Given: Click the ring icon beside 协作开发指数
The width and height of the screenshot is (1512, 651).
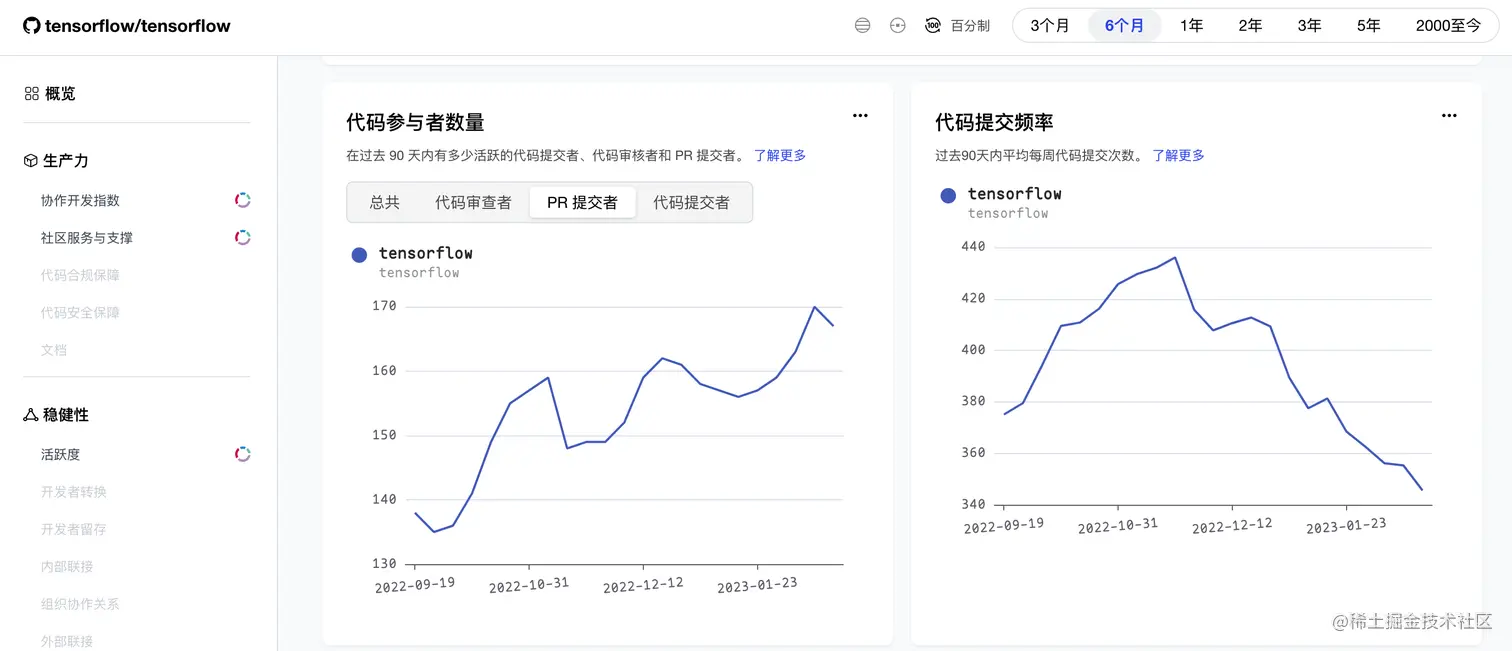Looking at the screenshot, I should pos(242,200).
